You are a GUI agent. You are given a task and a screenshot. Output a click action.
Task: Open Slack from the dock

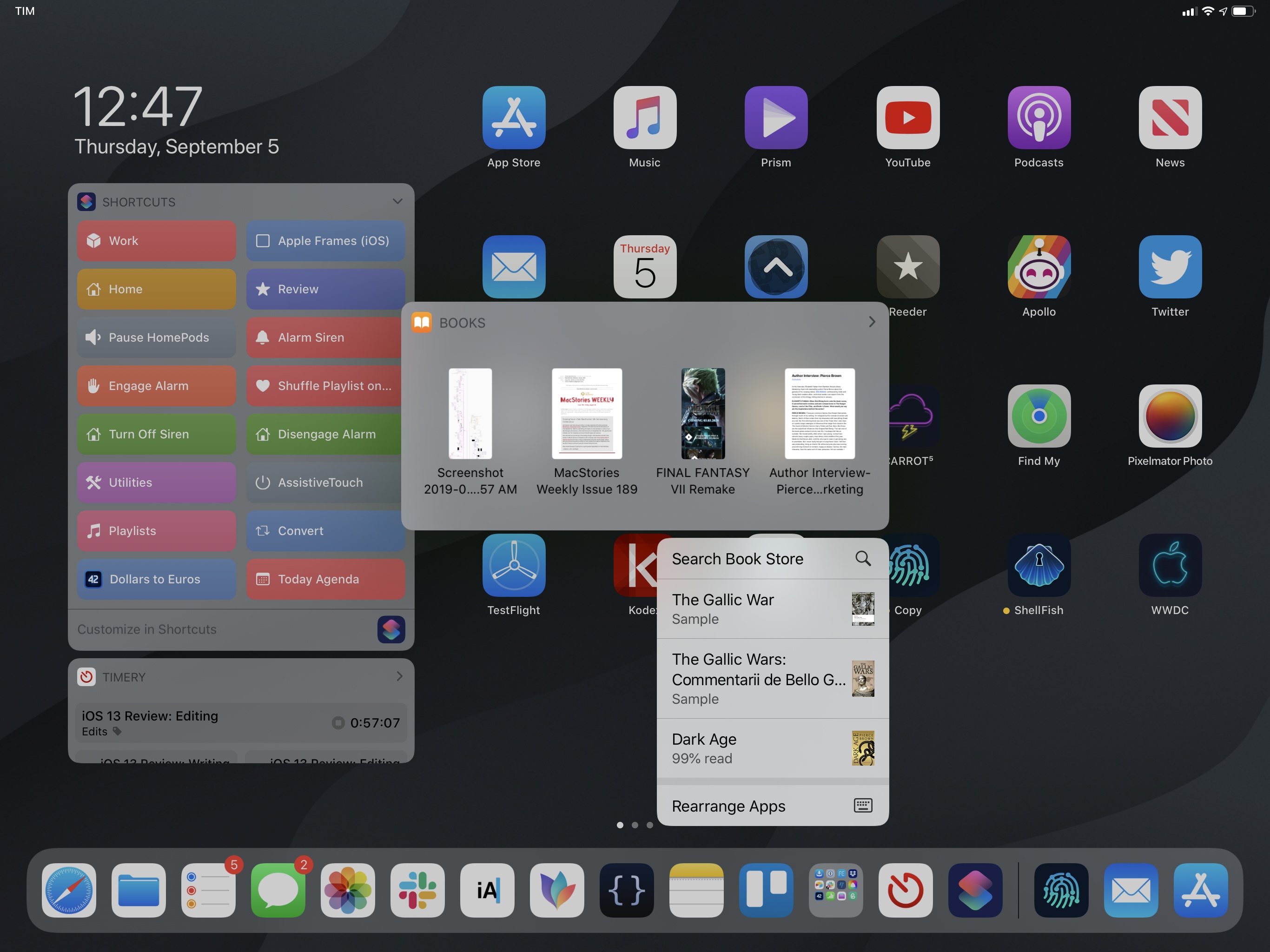(417, 890)
